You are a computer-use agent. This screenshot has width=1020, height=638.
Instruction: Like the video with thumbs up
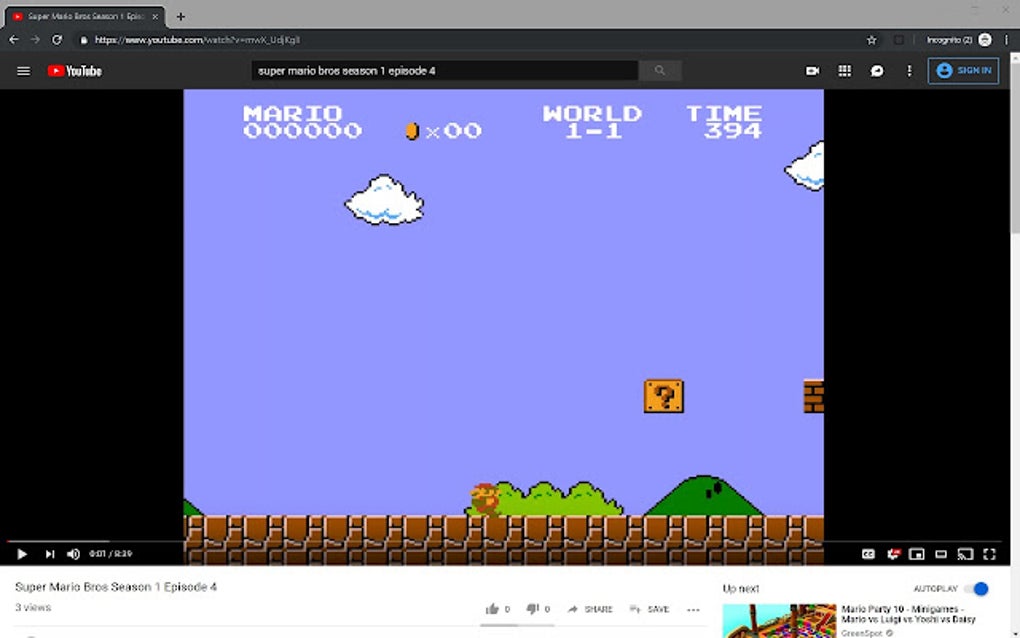point(498,609)
